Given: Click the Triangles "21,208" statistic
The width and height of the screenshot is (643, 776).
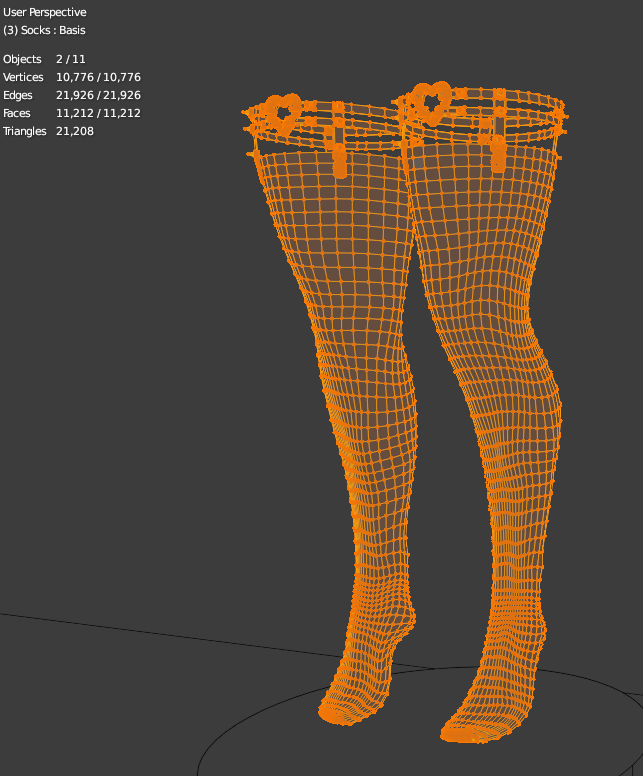Looking at the screenshot, I should (75, 131).
